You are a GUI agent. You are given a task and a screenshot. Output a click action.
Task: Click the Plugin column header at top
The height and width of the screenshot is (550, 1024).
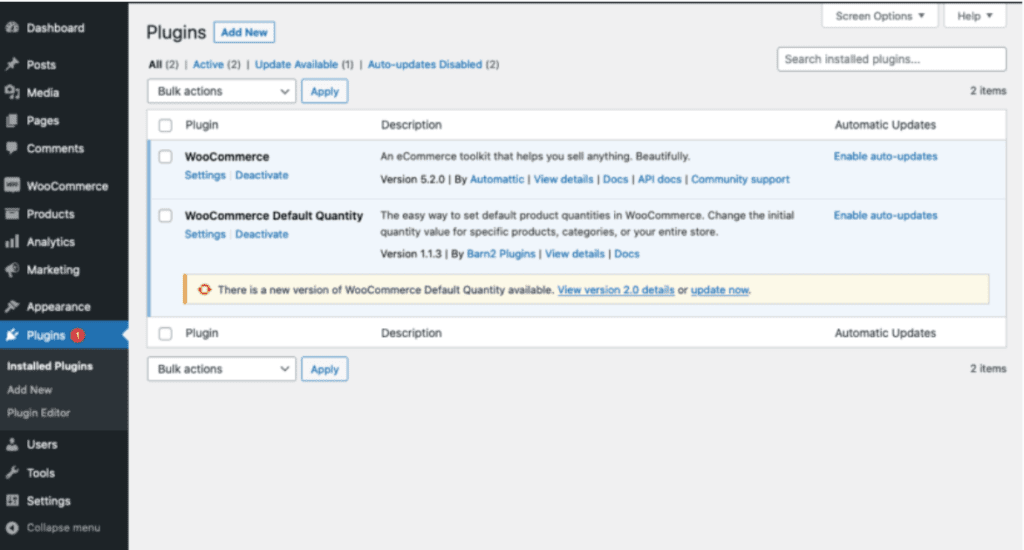point(202,125)
